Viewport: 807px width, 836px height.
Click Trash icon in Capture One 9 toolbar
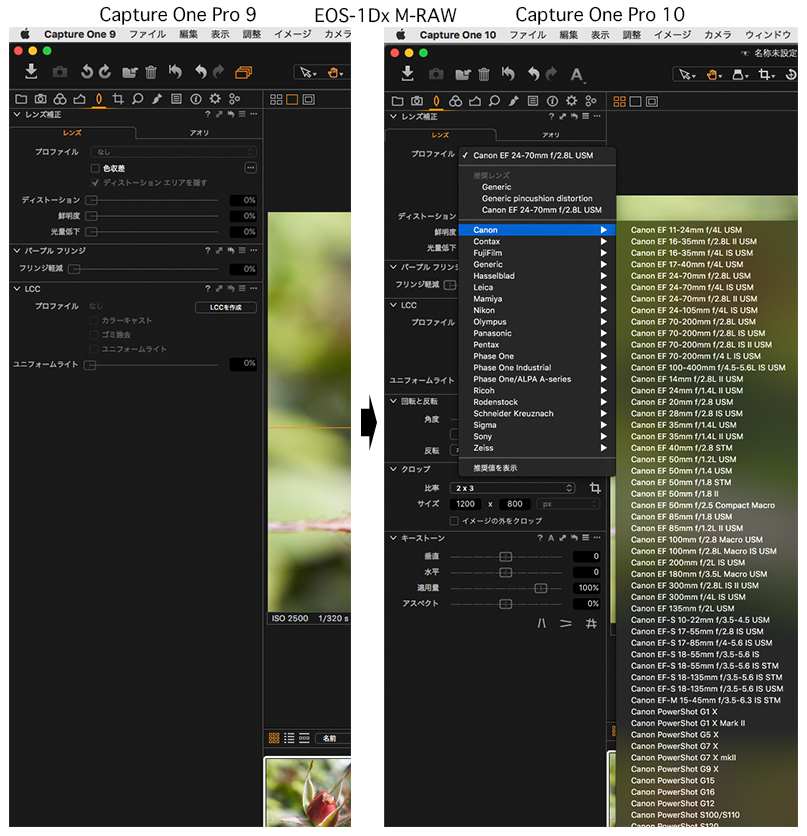click(151, 72)
